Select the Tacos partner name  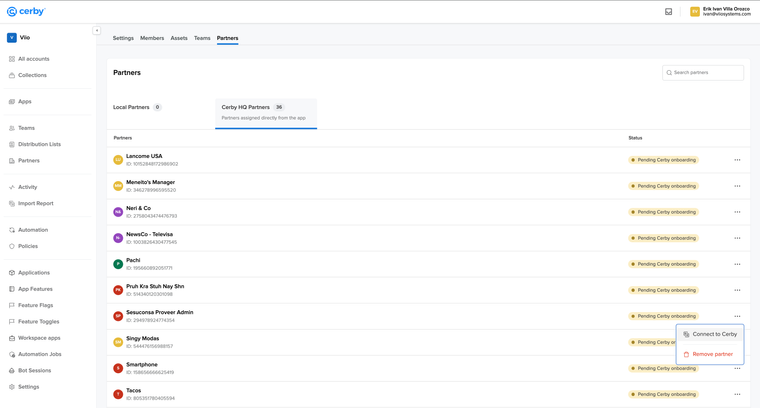pyautogui.click(x=133, y=391)
